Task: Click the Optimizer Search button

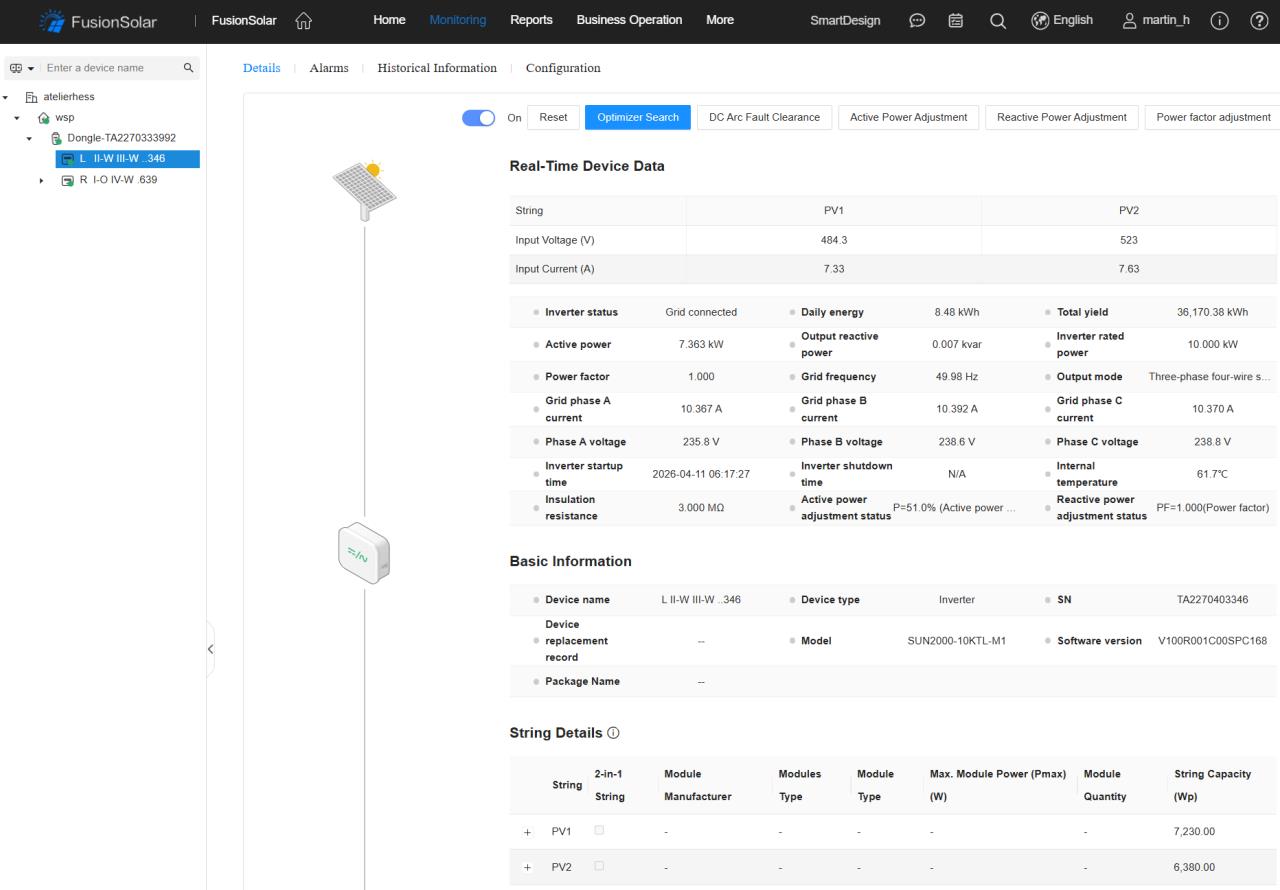Action: pos(637,118)
